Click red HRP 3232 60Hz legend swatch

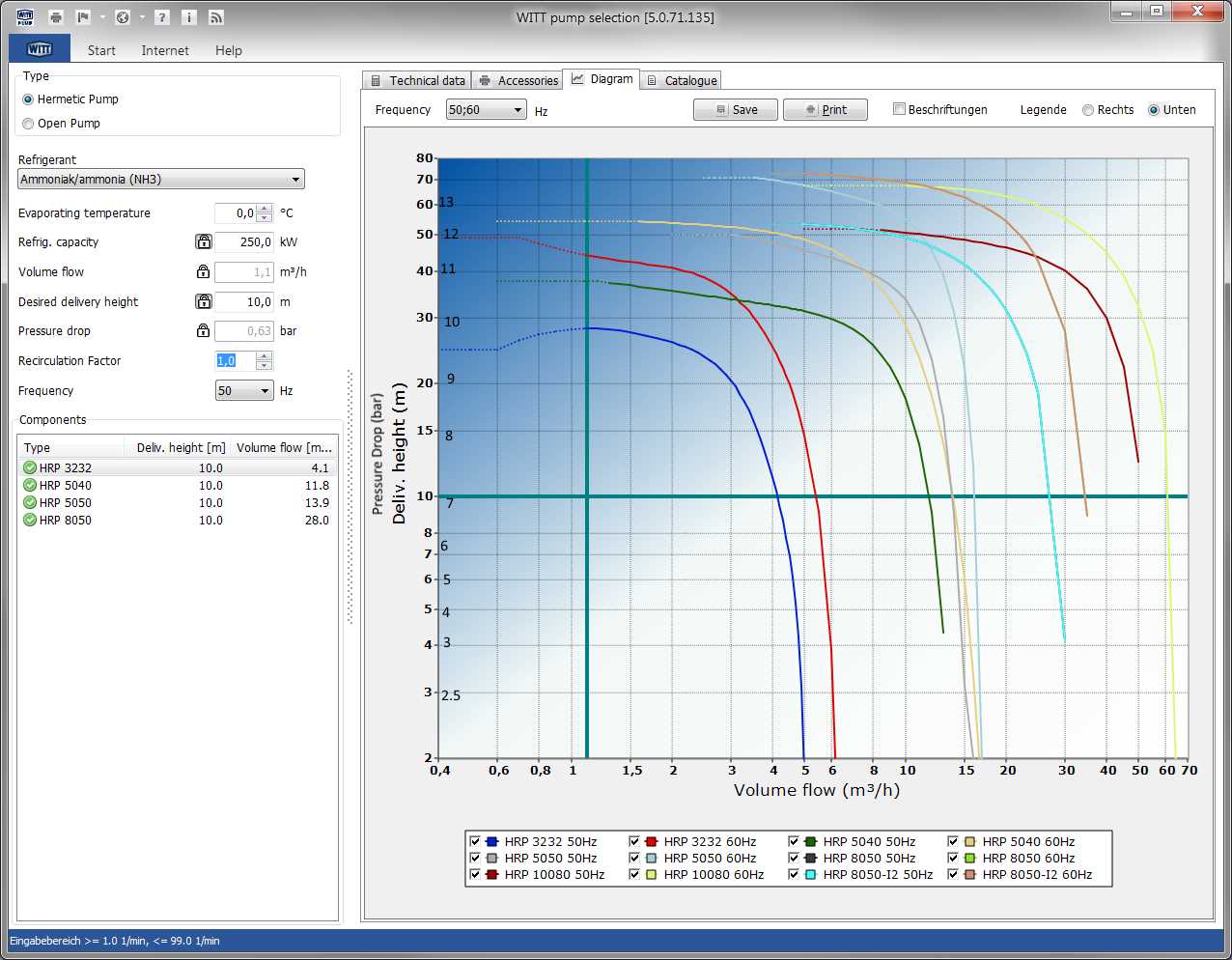point(652,841)
